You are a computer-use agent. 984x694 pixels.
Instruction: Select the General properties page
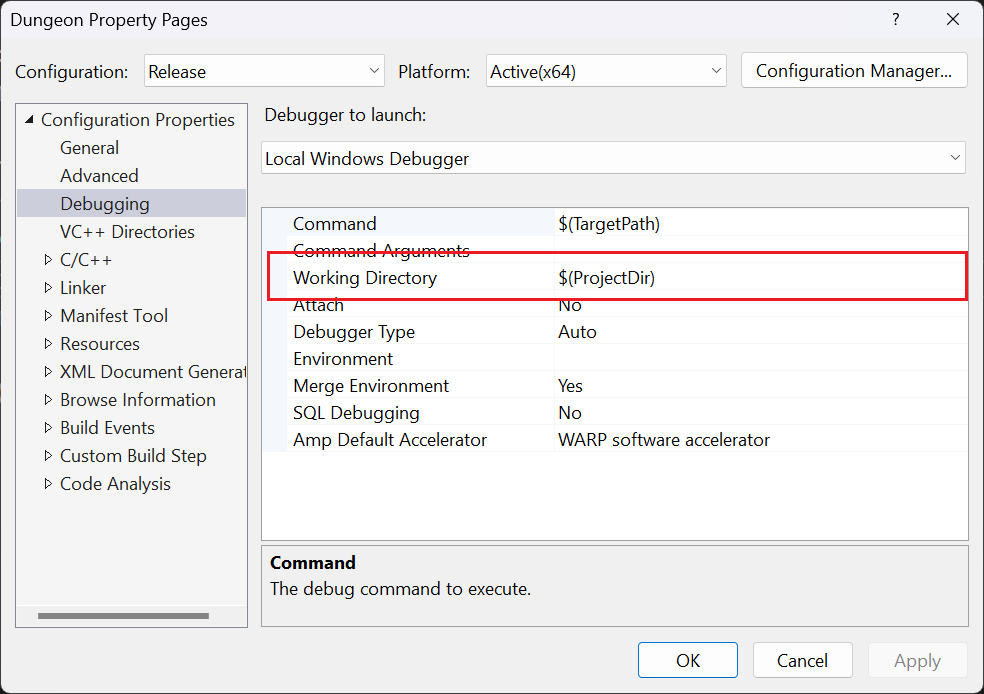[x=89, y=148]
